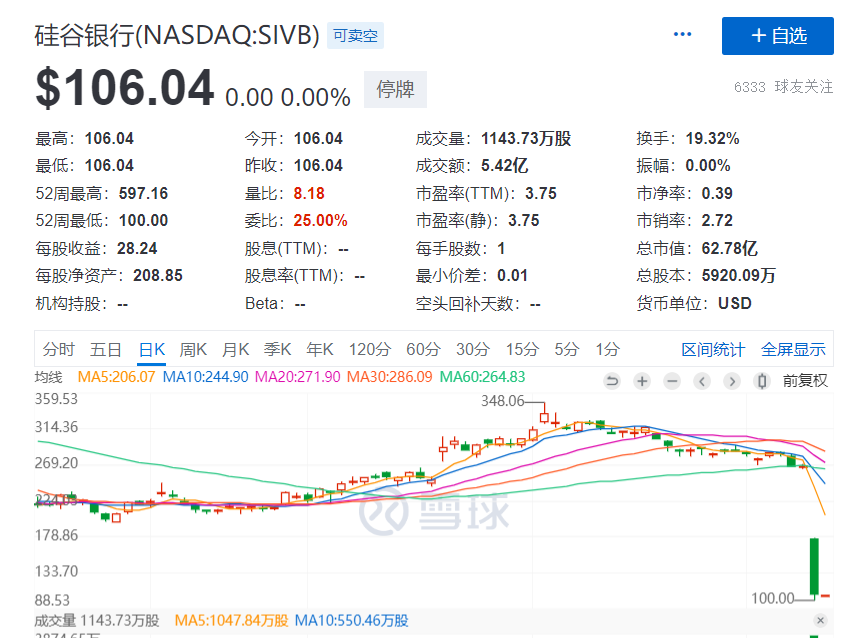Click the 硅谷银行(NASDAQ:SIVB) title
Screen dimensions: 845x638
coord(177,36)
